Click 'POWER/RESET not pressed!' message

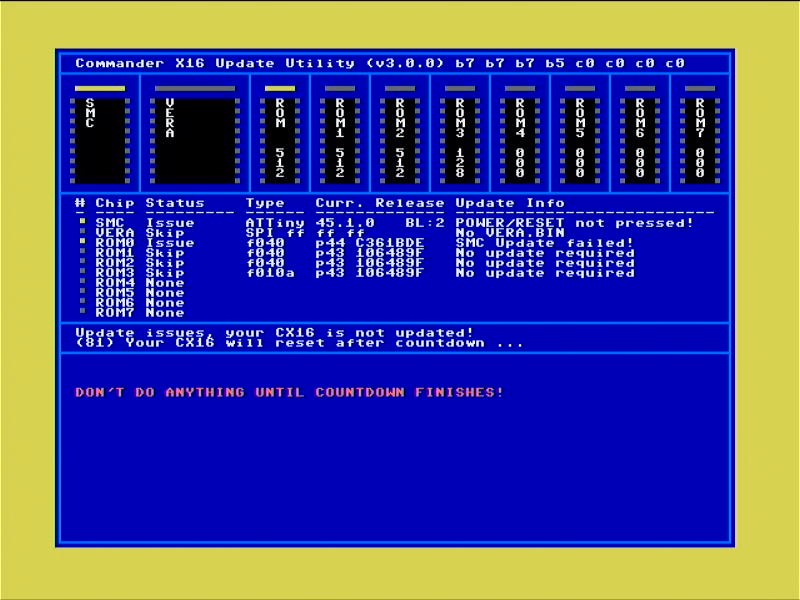pos(575,223)
